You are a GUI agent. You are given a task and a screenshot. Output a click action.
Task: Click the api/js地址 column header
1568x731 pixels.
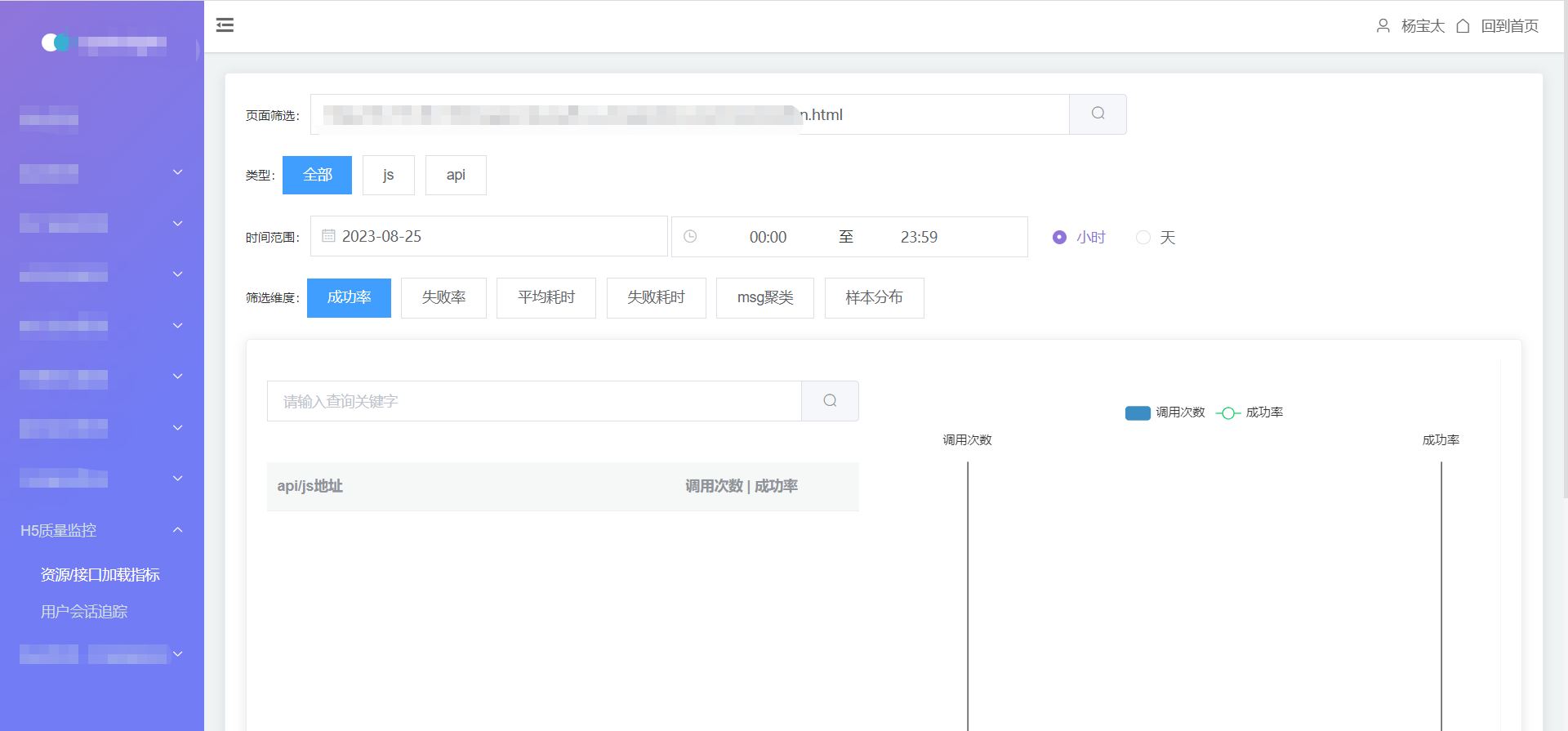(310, 486)
